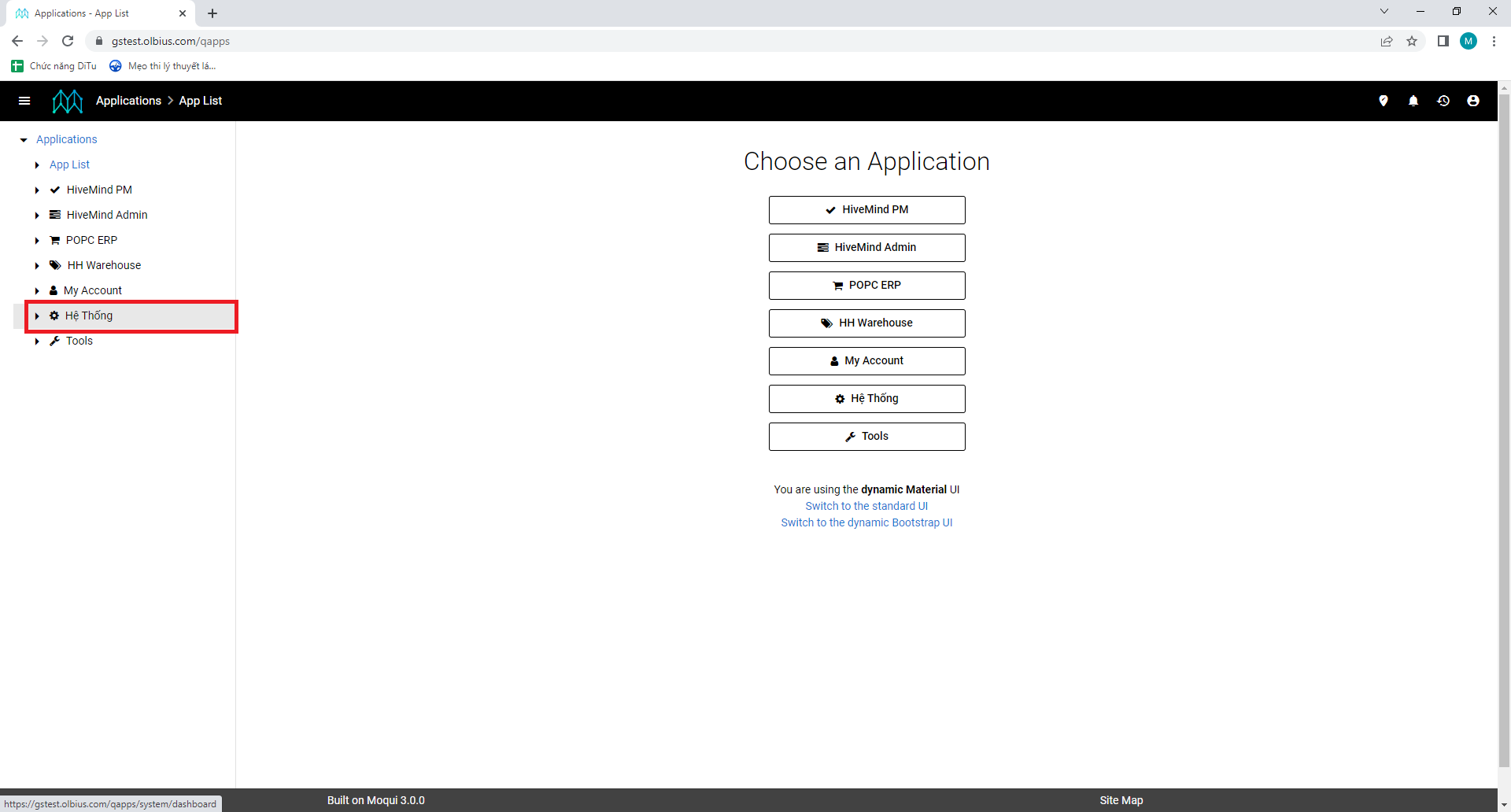Expand the Hệ Thống tree node
Image resolution: width=1511 pixels, height=812 pixels.
(37, 316)
